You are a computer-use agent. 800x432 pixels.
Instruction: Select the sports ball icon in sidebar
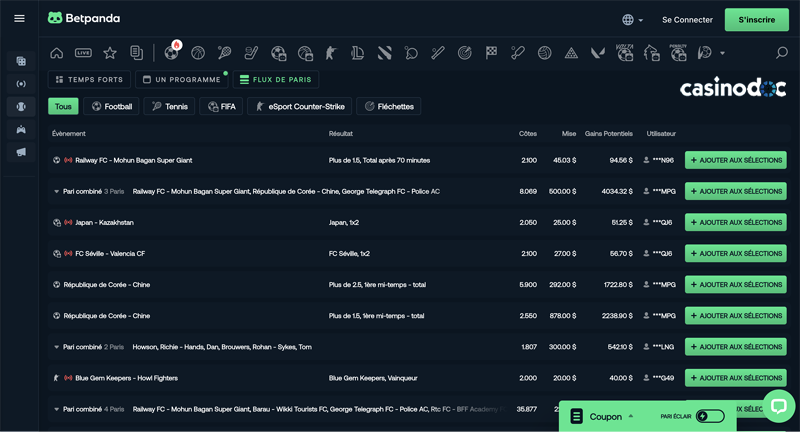(x=21, y=107)
